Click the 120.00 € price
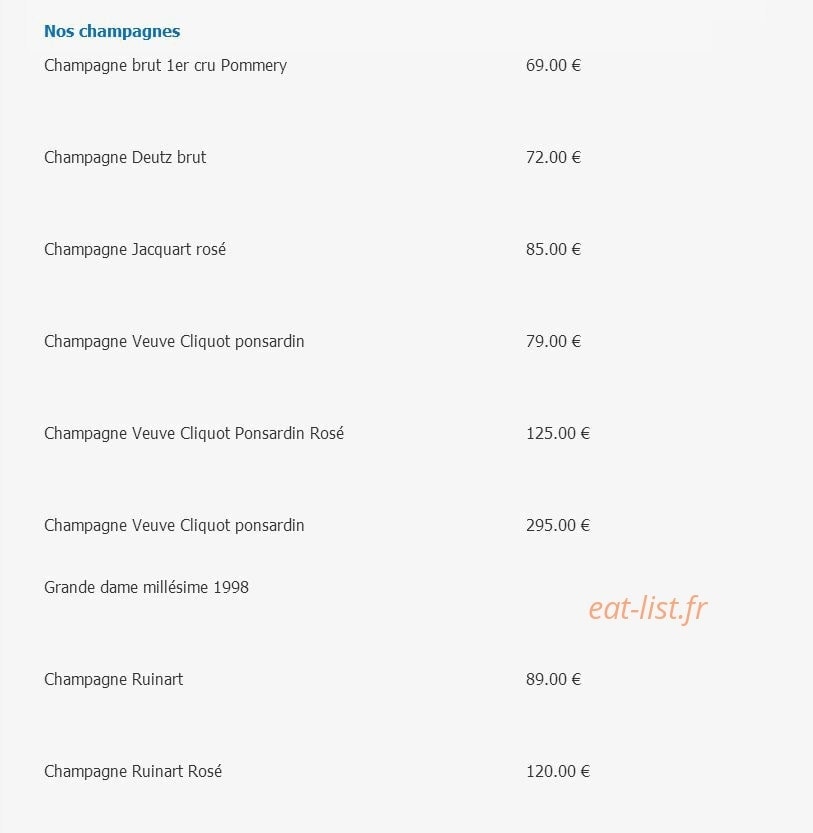The width and height of the screenshot is (813, 833). [x=558, y=771]
